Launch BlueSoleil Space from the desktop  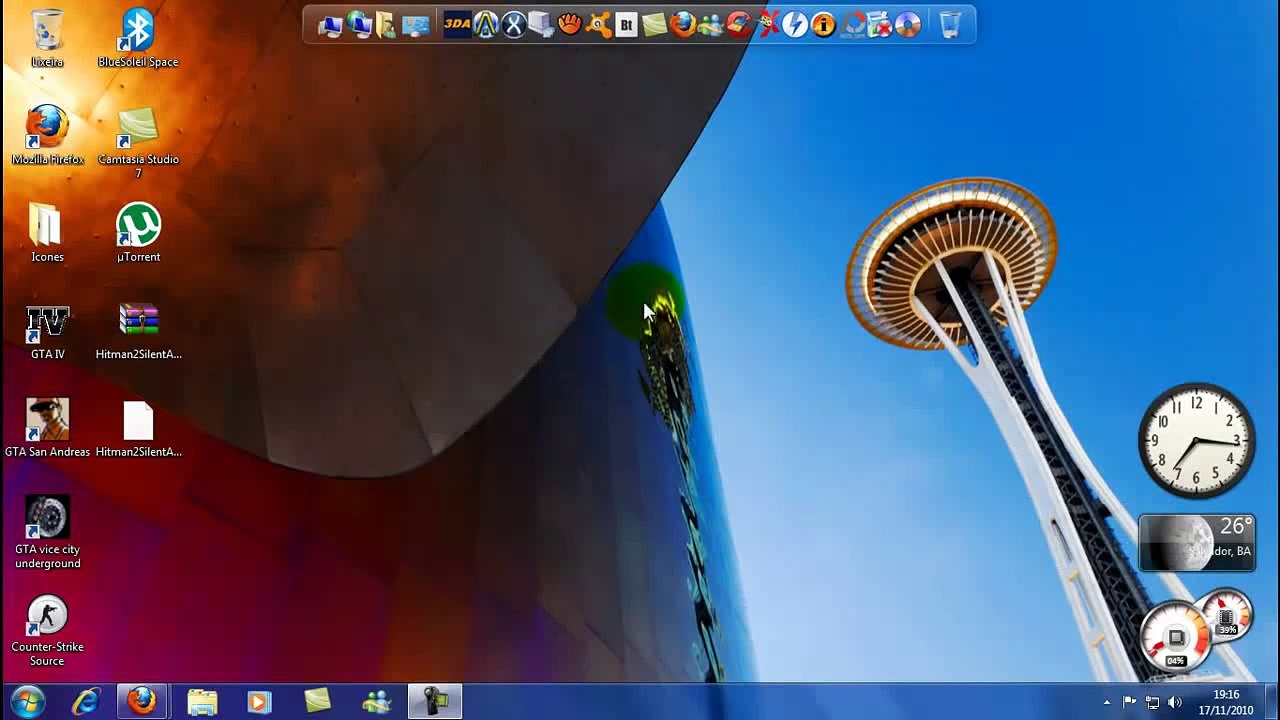(x=138, y=38)
